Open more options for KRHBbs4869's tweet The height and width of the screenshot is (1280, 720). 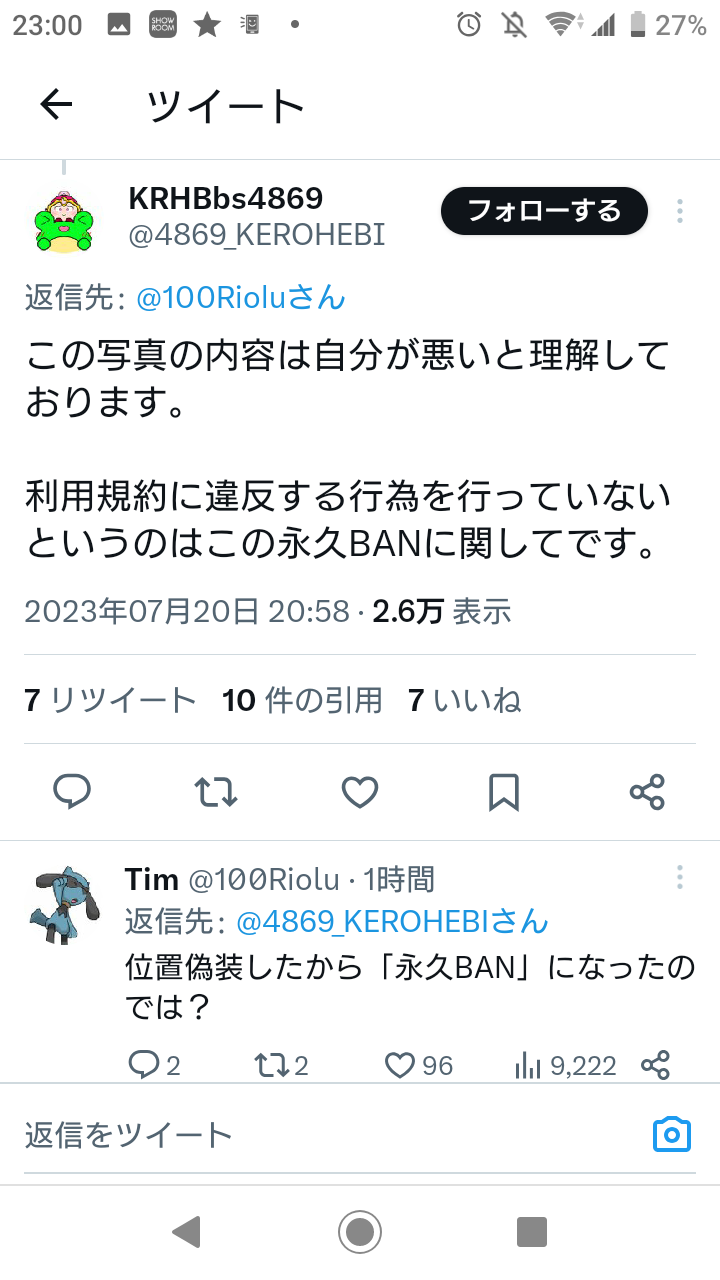click(679, 211)
